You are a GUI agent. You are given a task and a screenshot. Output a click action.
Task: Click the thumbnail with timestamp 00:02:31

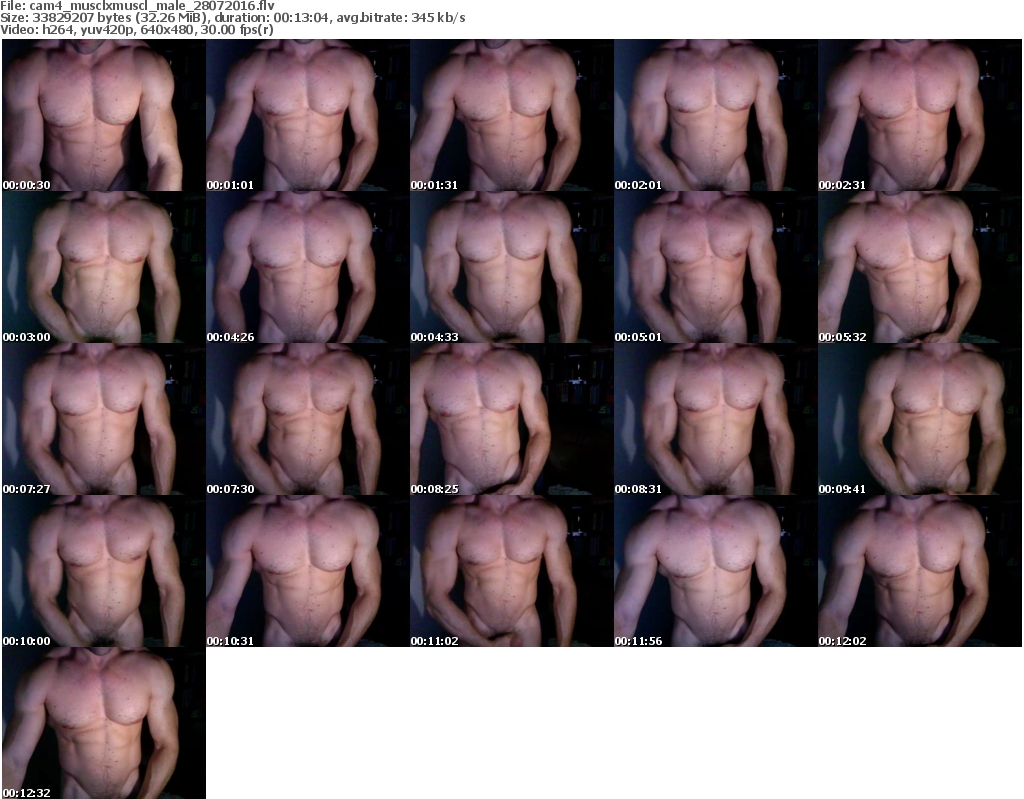pos(920,115)
